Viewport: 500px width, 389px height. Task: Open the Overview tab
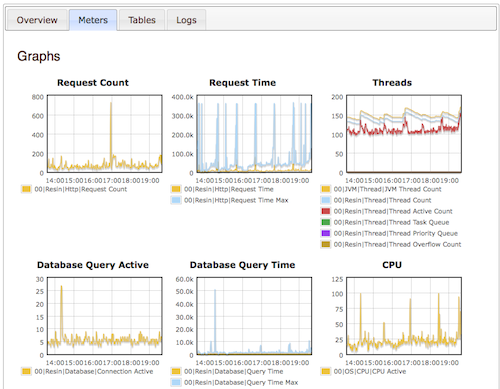pos(37,20)
